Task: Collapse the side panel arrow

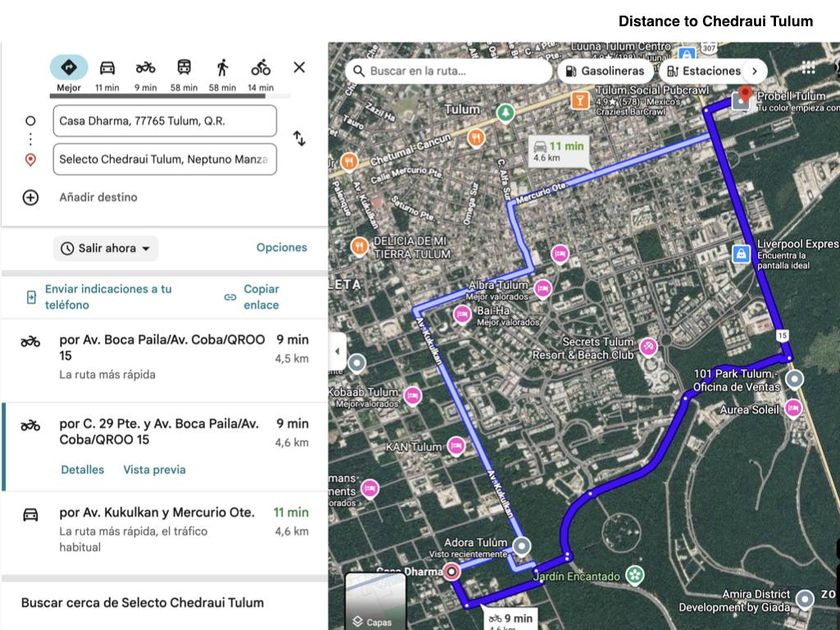Action: pos(337,351)
